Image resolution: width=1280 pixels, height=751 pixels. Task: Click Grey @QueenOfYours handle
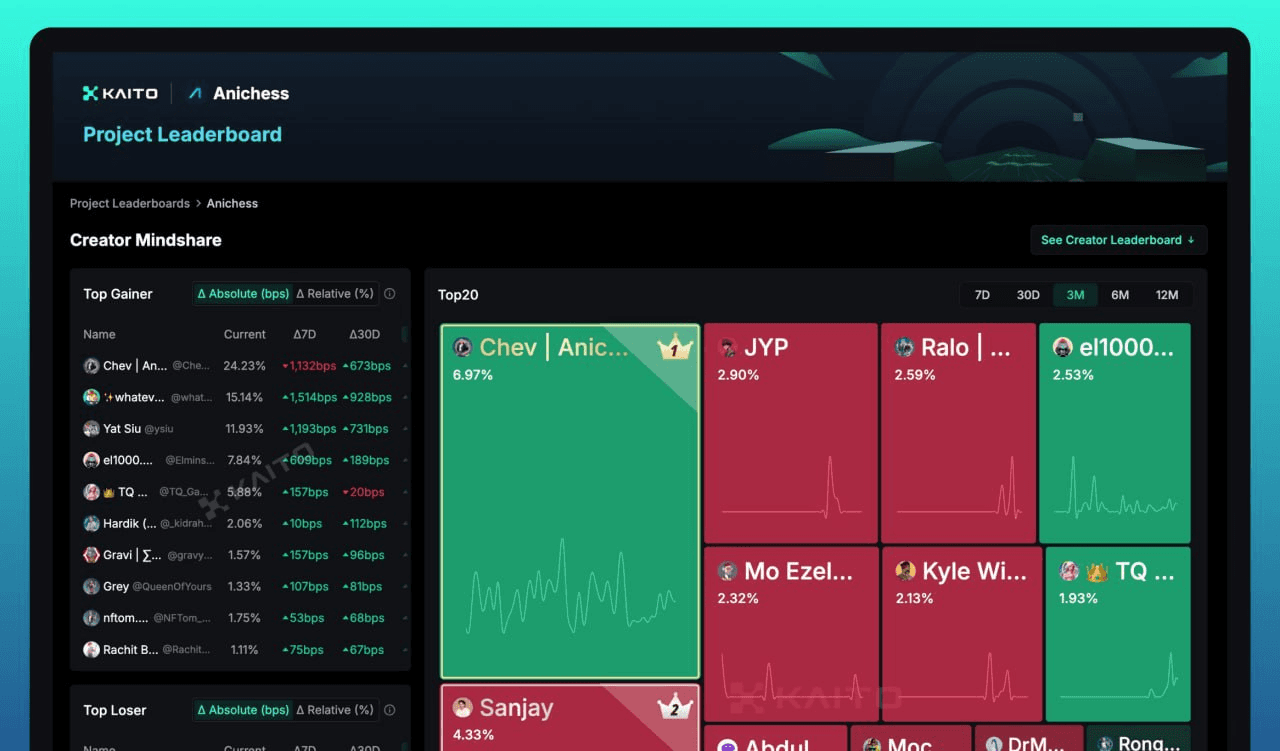[x=173, y=587]
